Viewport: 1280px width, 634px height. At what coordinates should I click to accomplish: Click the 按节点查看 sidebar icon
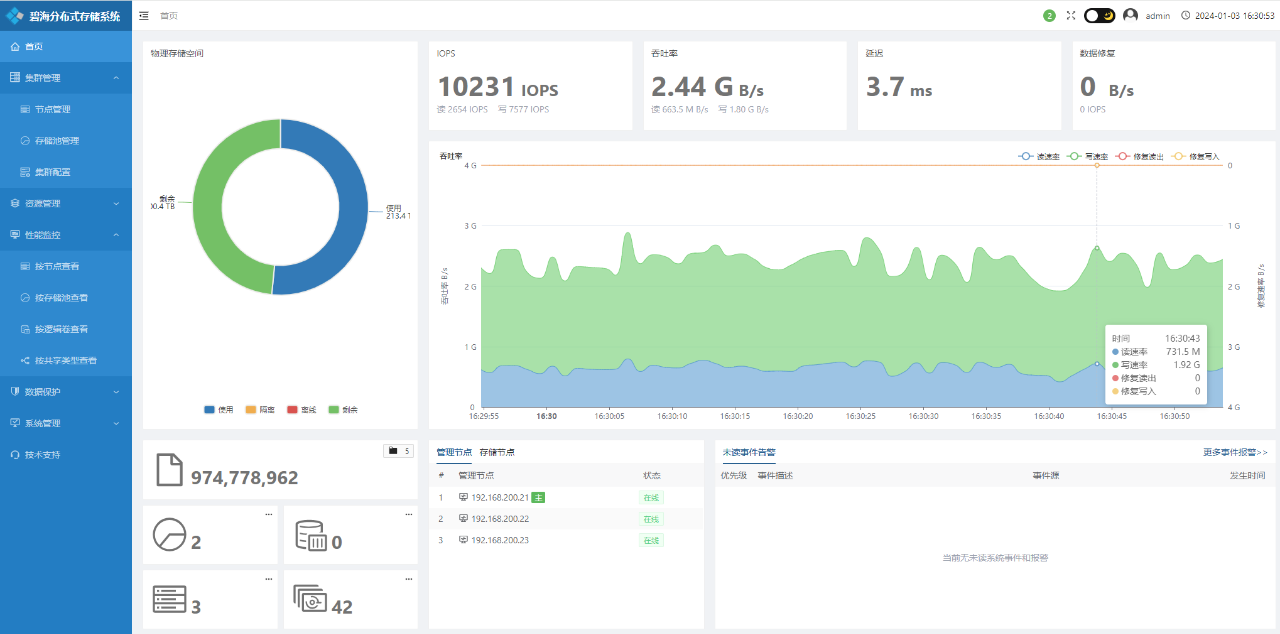[26, 267]
